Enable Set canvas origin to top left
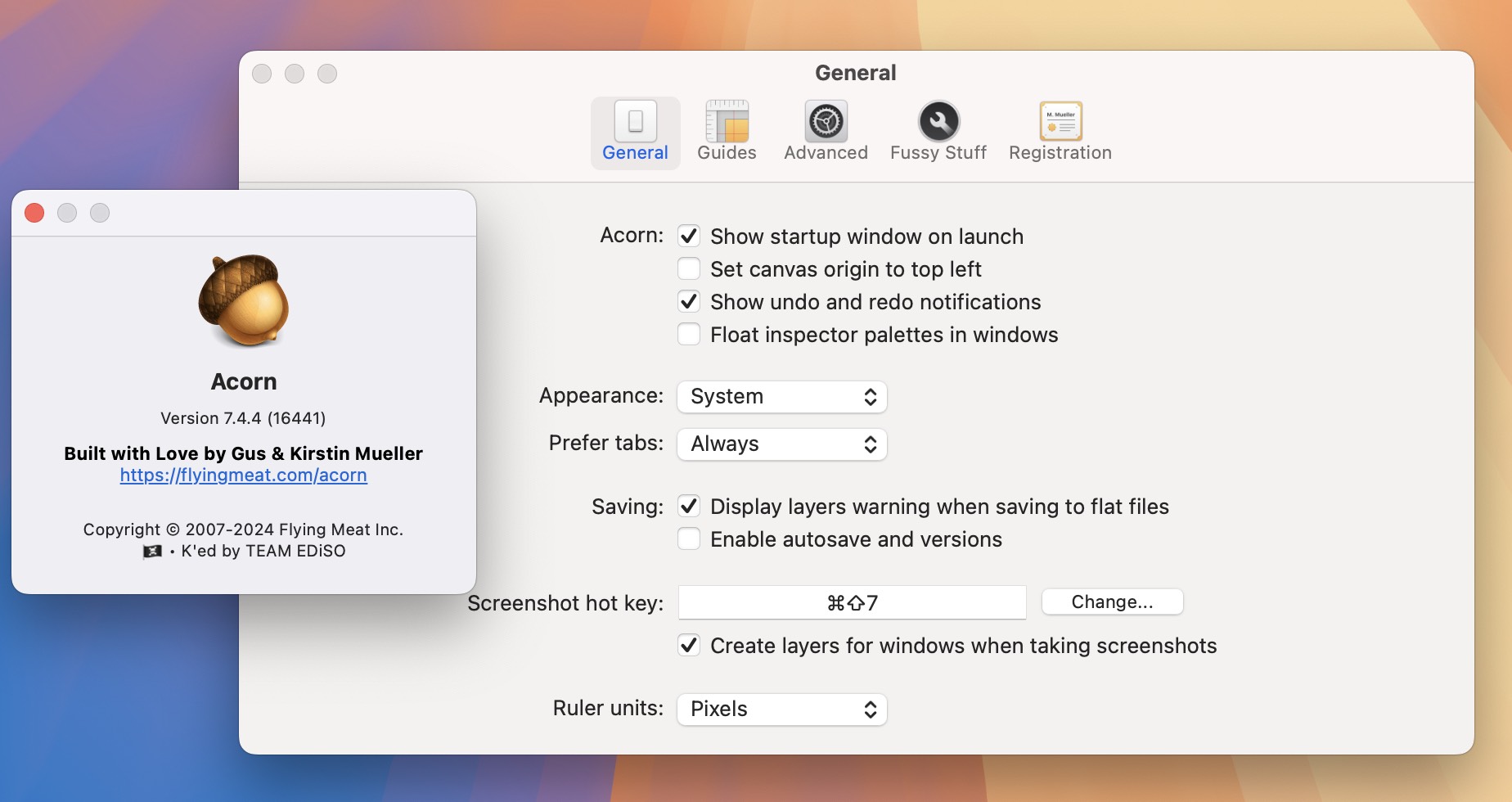 coord(689,269)
